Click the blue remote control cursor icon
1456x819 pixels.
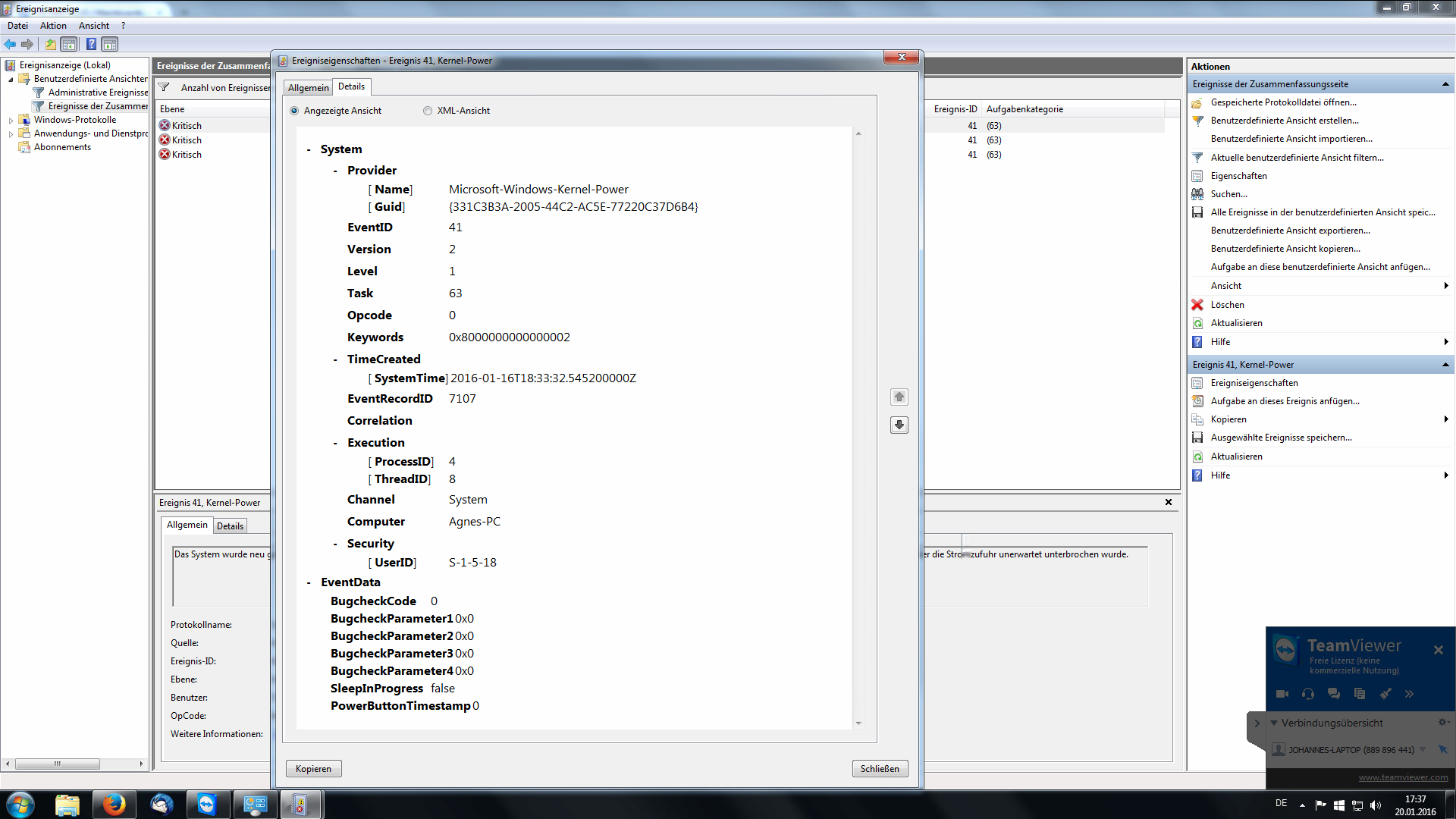point(1443,749)
